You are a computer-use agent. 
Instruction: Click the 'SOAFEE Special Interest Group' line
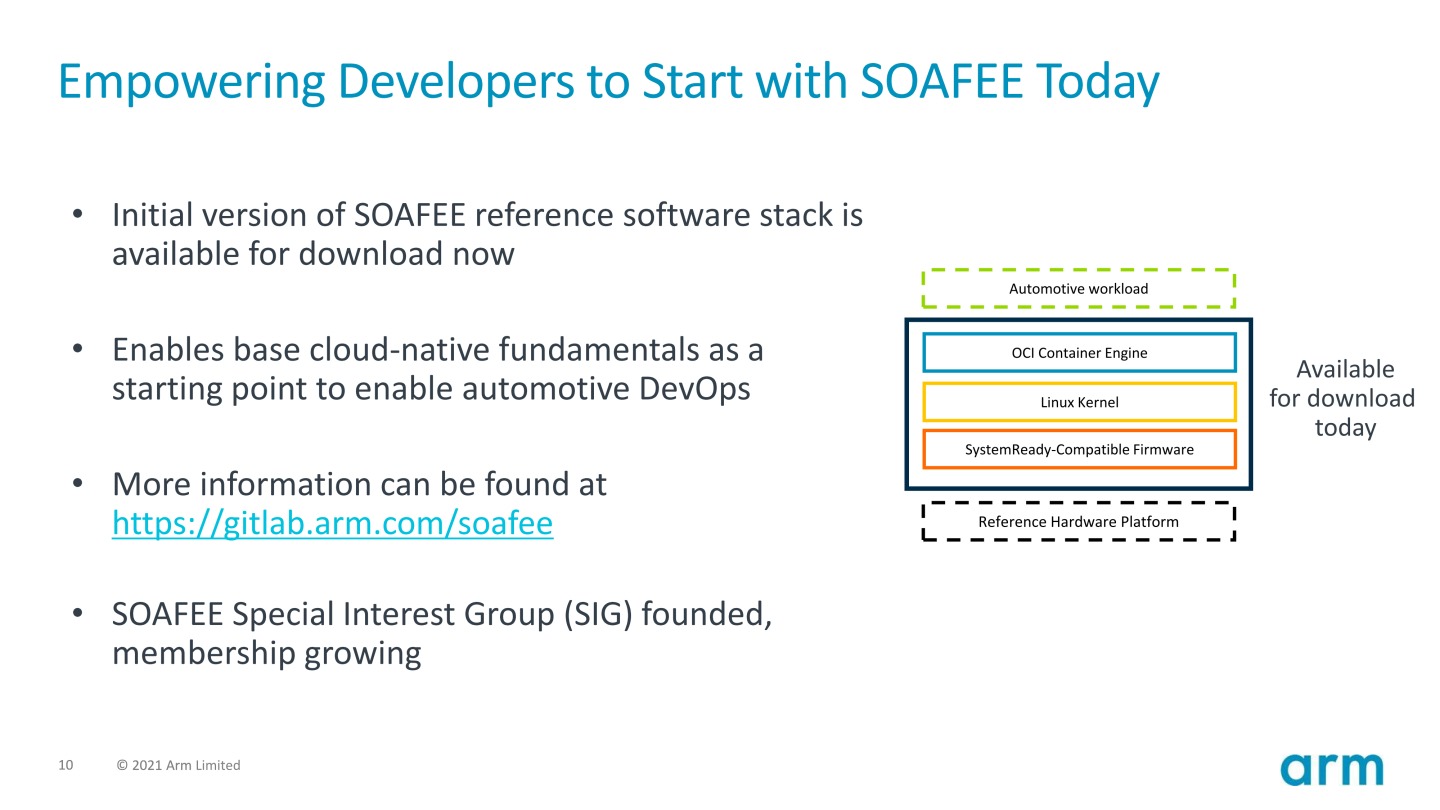(441, 614)
